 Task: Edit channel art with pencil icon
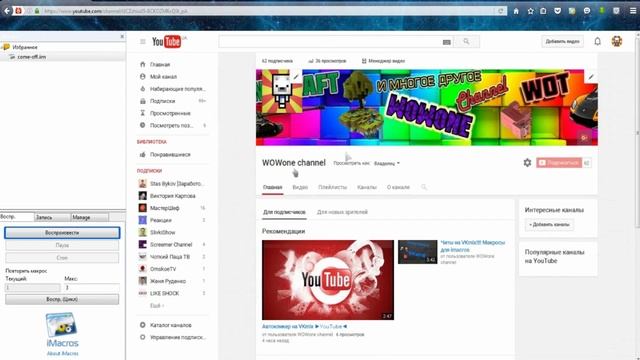click(591, 77)
